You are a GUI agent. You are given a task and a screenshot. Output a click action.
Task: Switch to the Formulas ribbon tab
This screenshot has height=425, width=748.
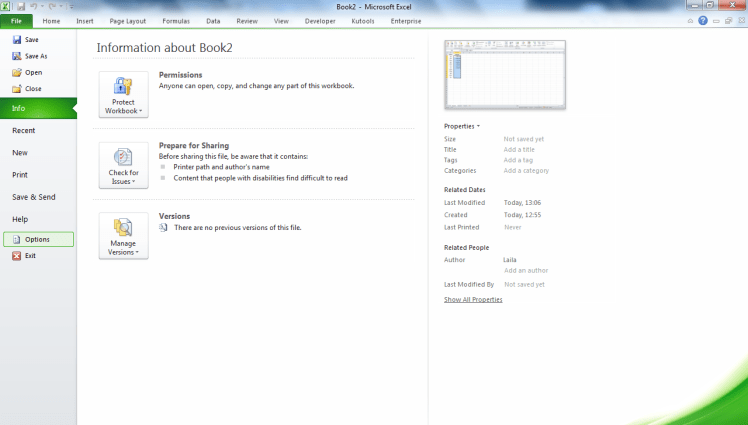point(176,20)
